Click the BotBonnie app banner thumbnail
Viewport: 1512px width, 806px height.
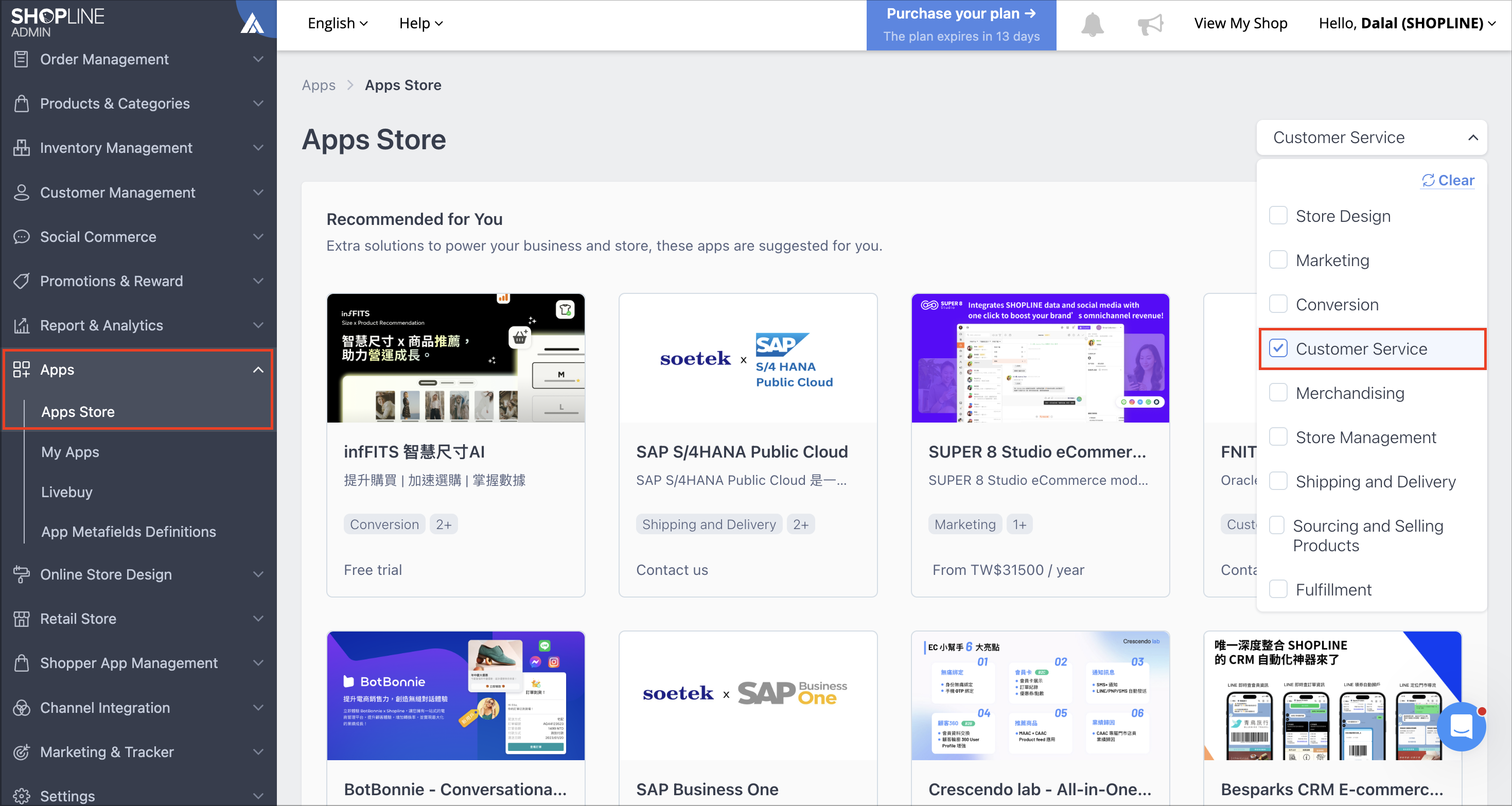[x=455, y=696]
